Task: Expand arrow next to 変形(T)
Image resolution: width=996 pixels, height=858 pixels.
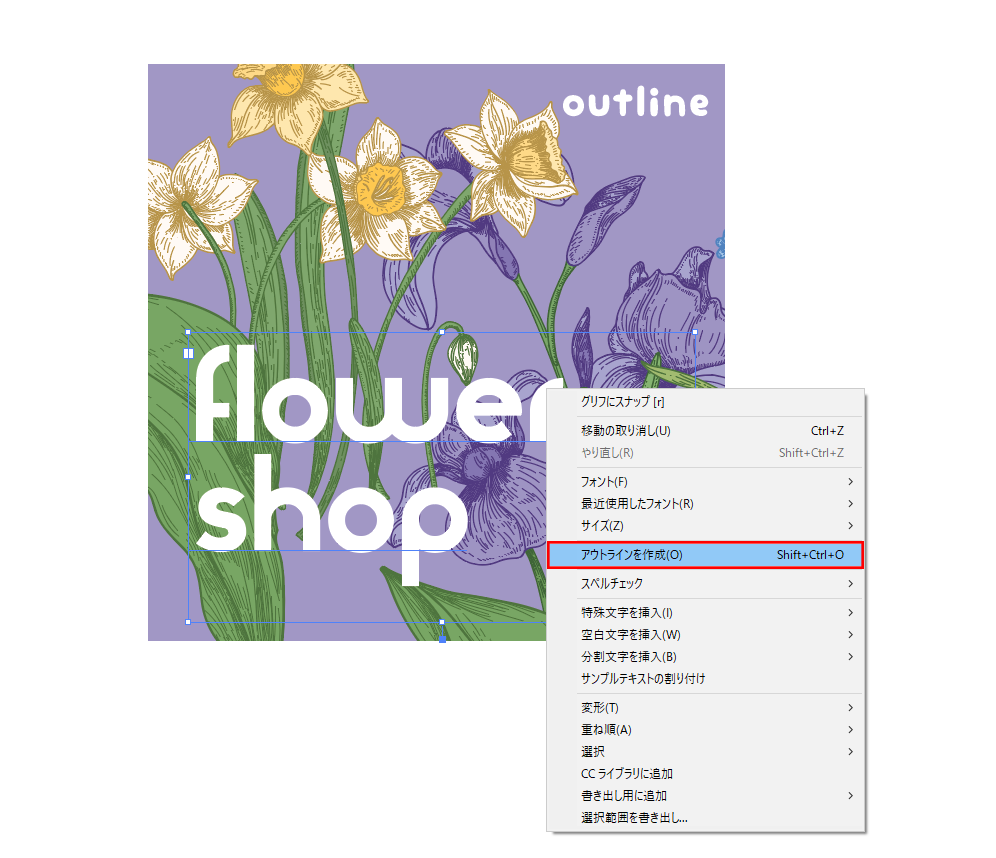Action: point(851,707)
